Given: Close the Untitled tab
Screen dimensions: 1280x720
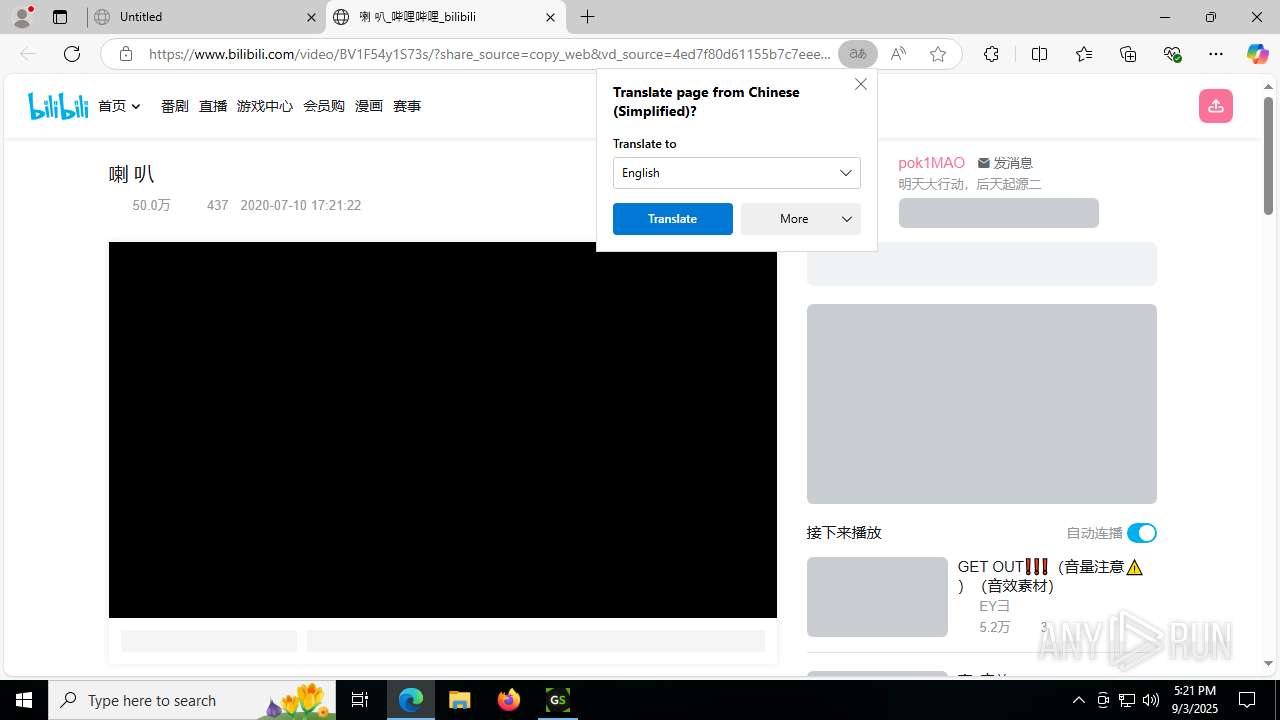Looking at the screenshot, I should click(x=311, y=17).
